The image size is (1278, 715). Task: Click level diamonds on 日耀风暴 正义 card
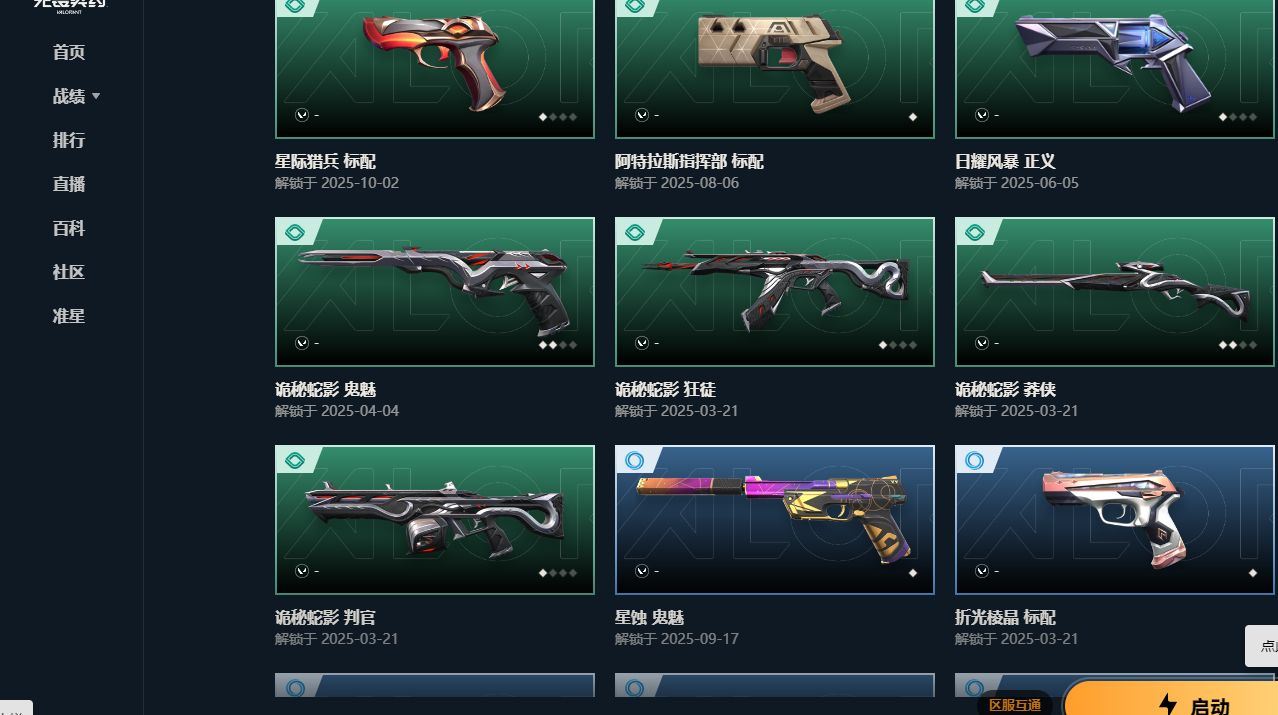coord(1238,117)
